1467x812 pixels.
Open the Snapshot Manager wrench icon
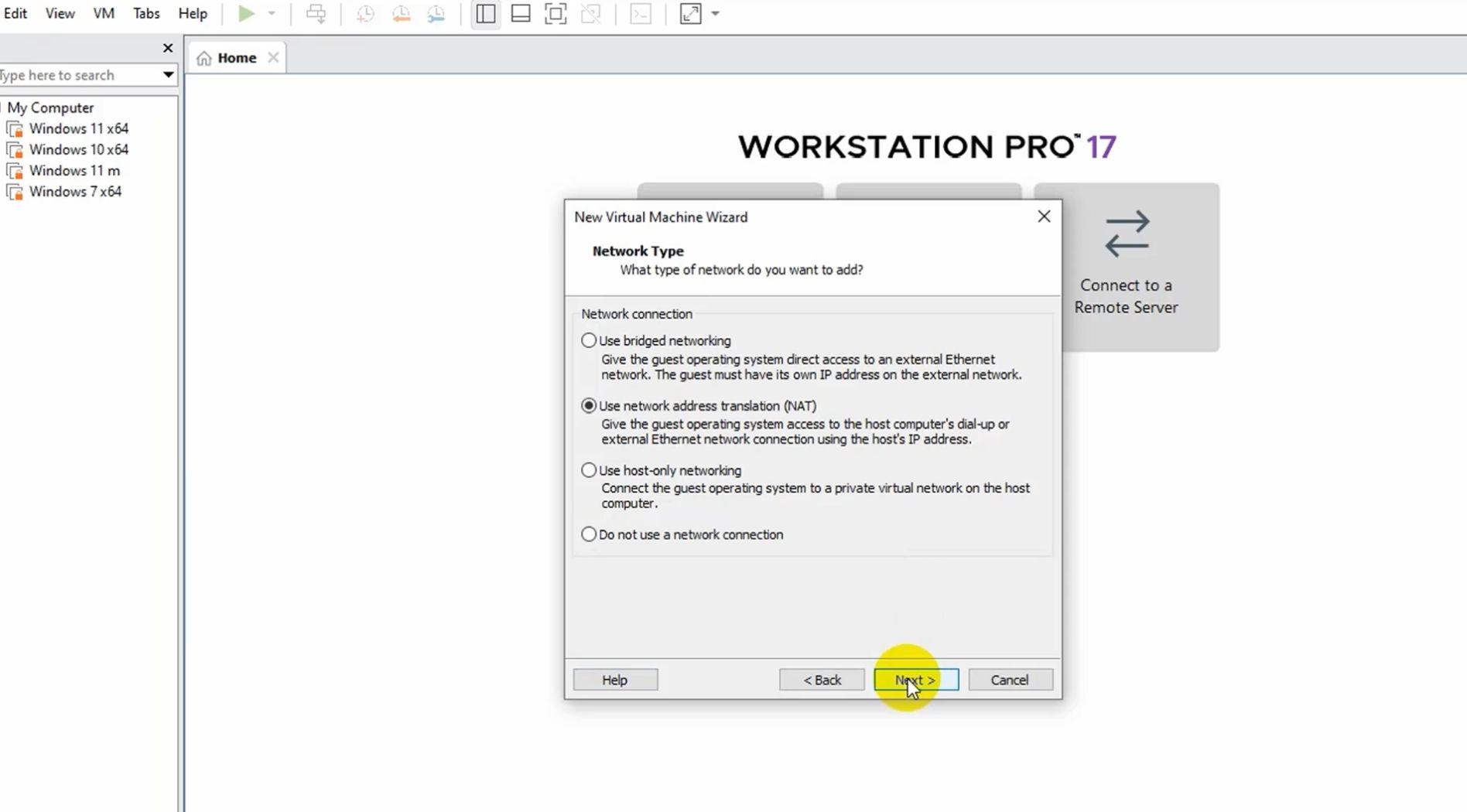436,14
